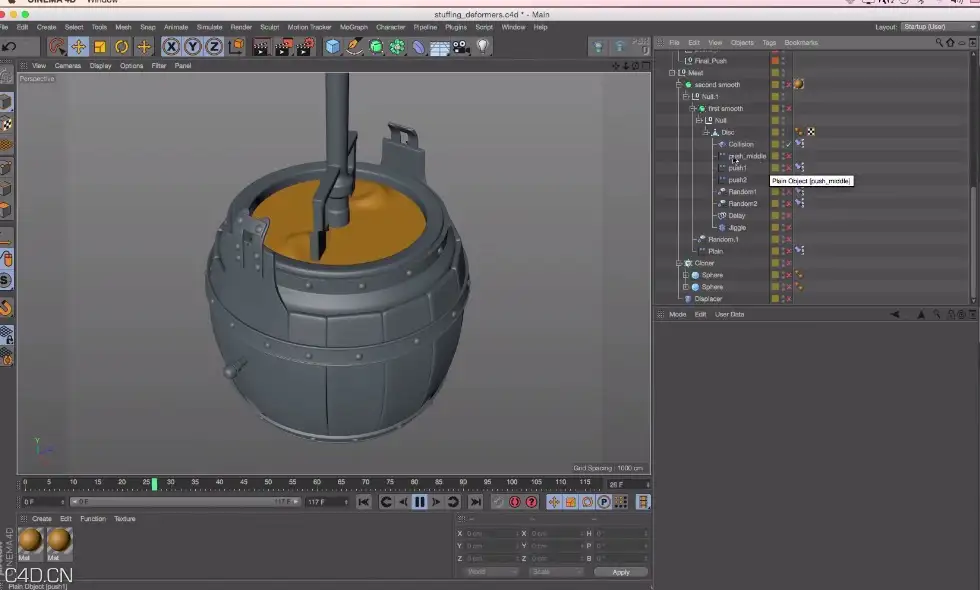
Task: Select the Jiggle deformer row
Action: pyautogui.click(x=737, y=228)
